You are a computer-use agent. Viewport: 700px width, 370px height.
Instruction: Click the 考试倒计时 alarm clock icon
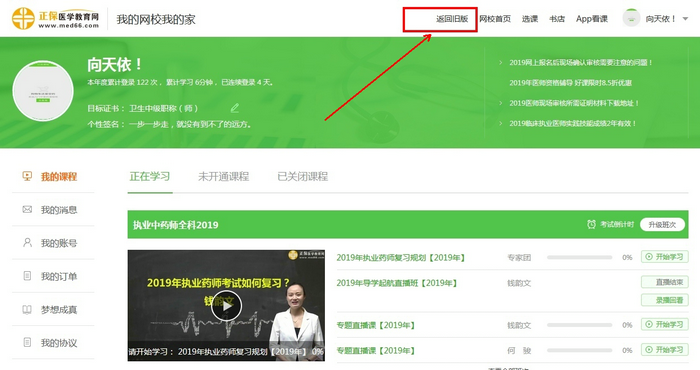coord(591,224)
